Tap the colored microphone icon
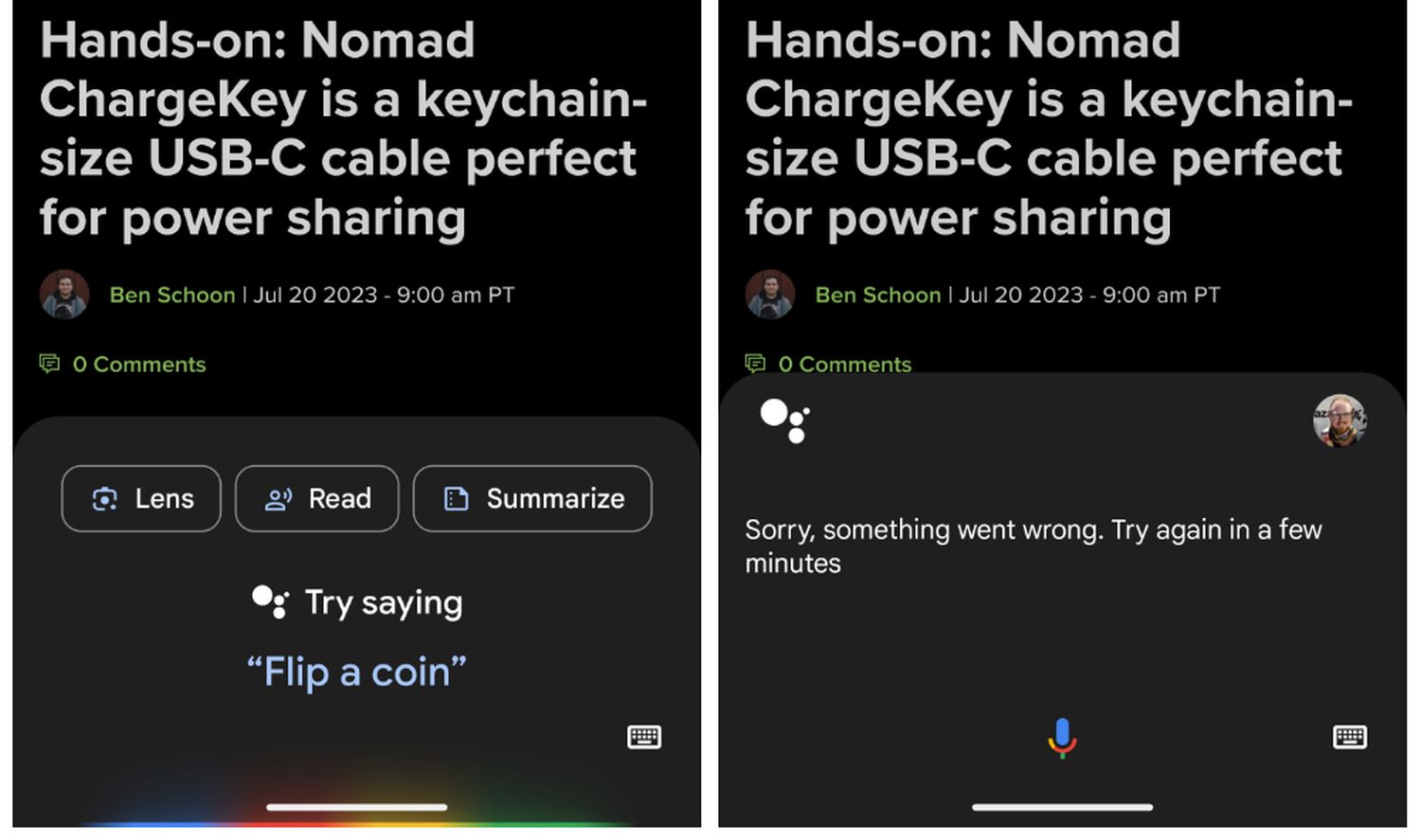The height and width of the screenshot is (840, 1421). click(x=1062, y=737)
